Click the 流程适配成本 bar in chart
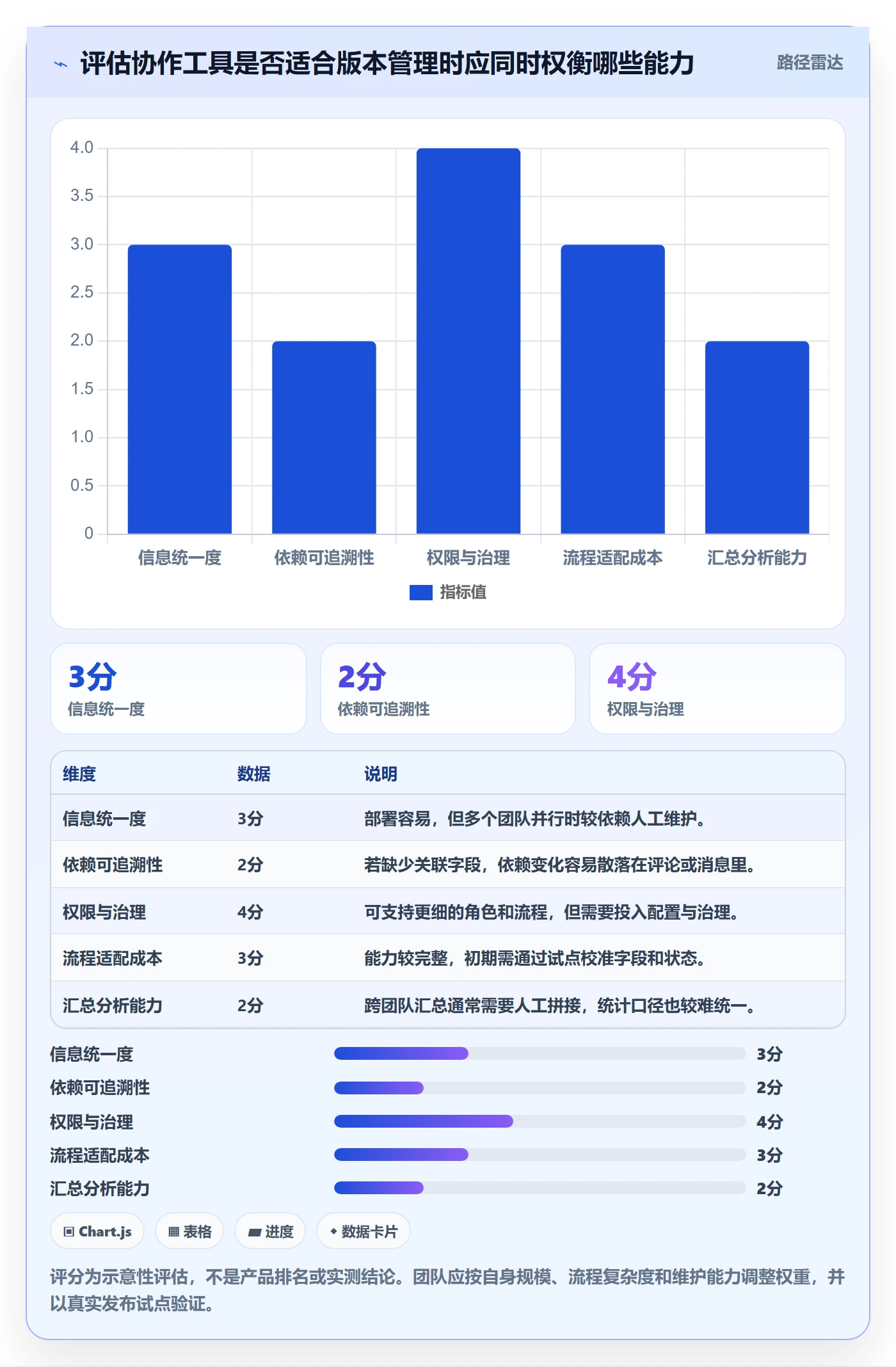Screen dimensions: 896x1367 (x=612, y=389)
